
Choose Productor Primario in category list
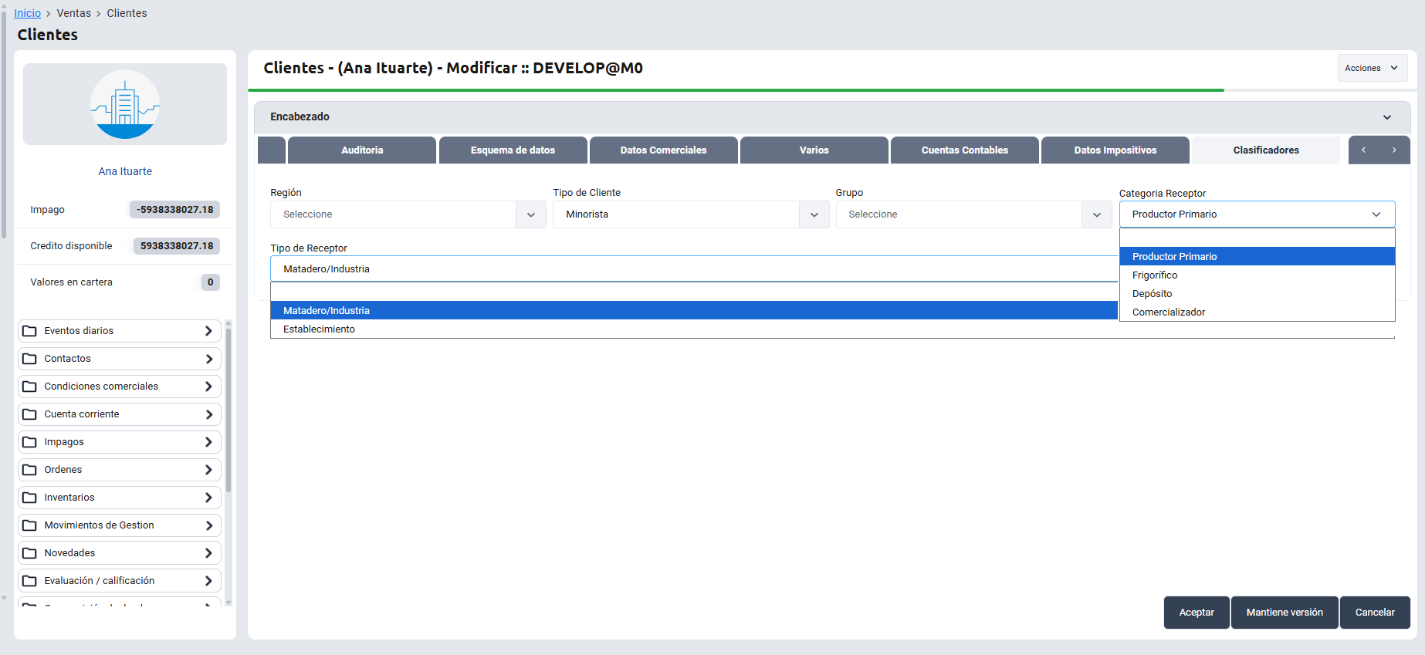point(1257,256)
